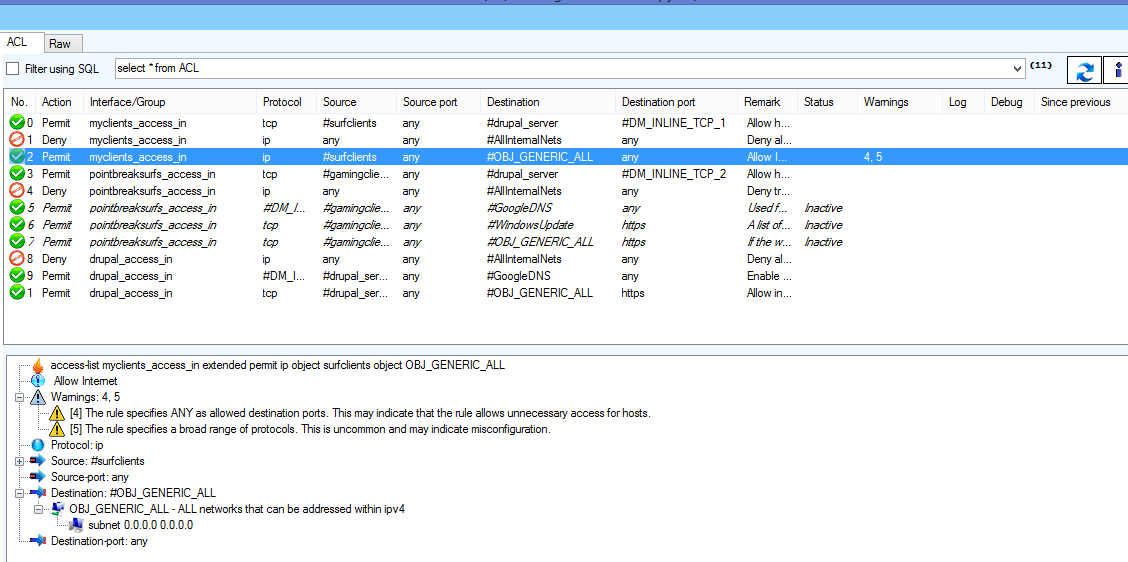Click permit icon on inactive row 5

click(17, 208)
